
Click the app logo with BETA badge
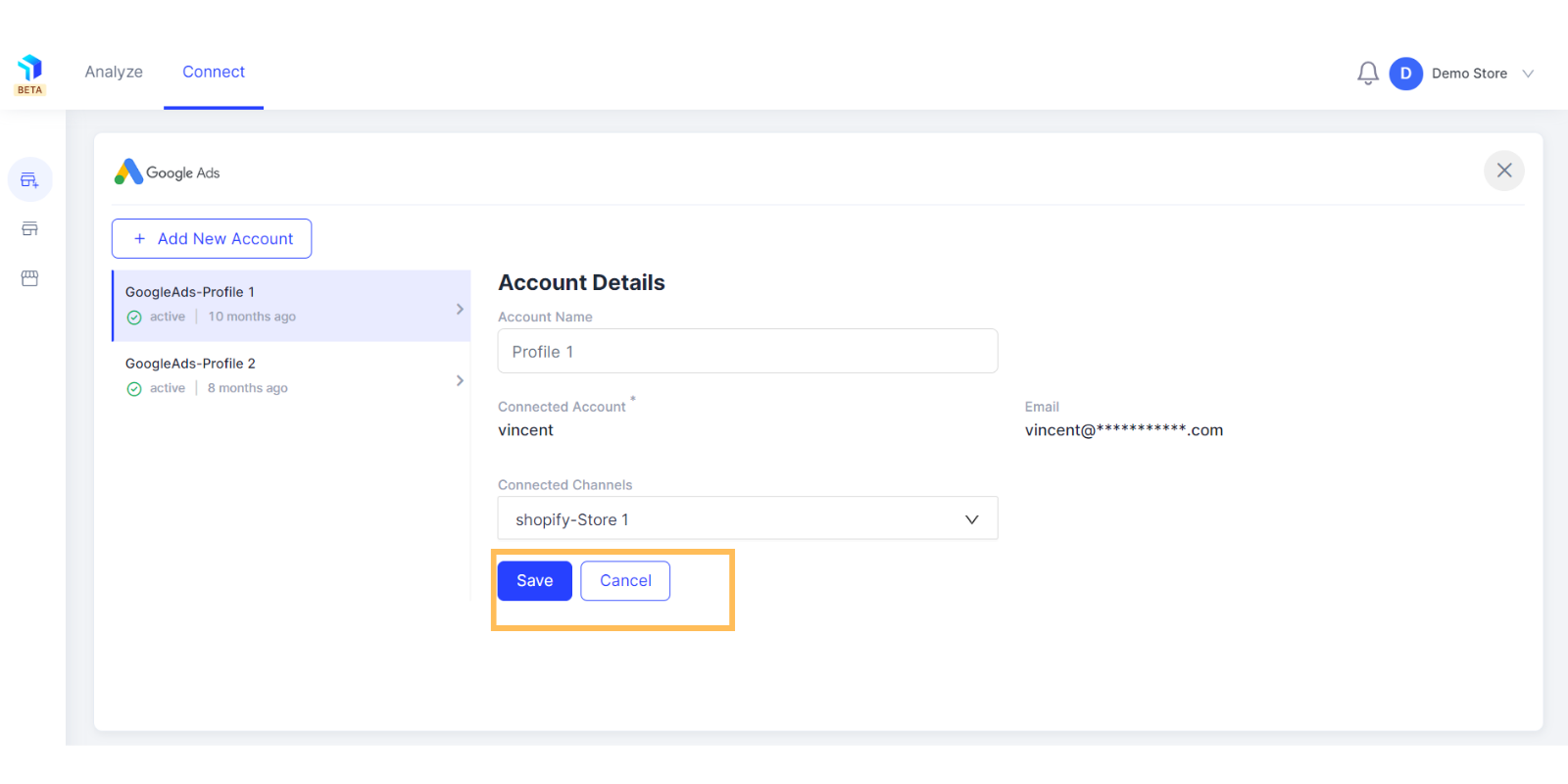30,74
